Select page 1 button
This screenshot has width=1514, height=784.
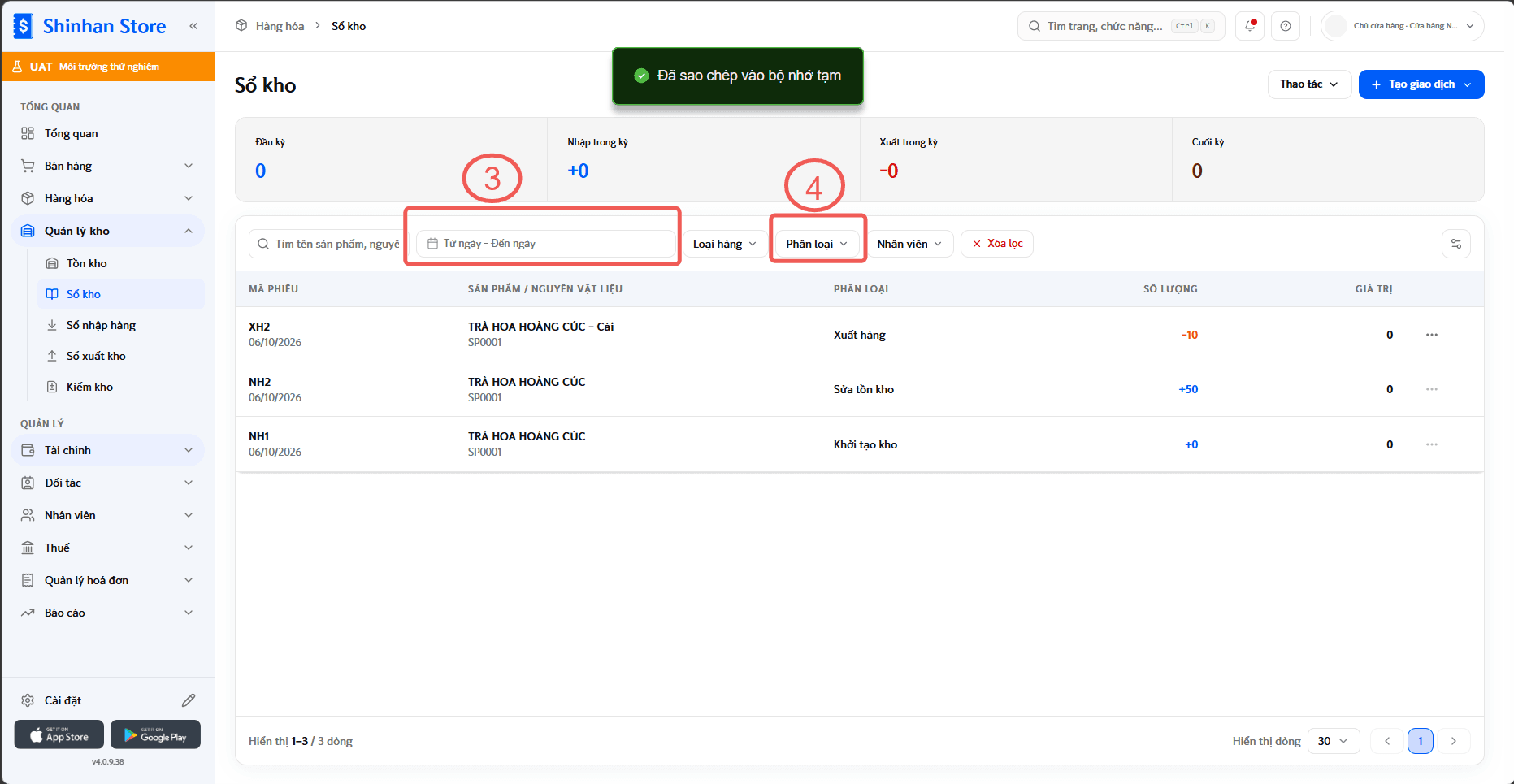(x=1421, y=741)
